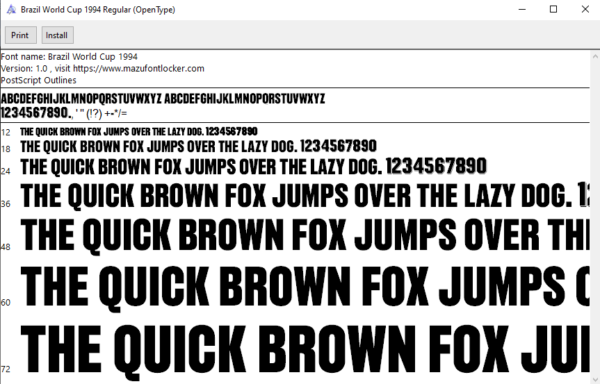The width and height of the screenshot is (600, 384).
Task: Click the 1234567890 digits and punctuation sample line
Action: point(64,113)
